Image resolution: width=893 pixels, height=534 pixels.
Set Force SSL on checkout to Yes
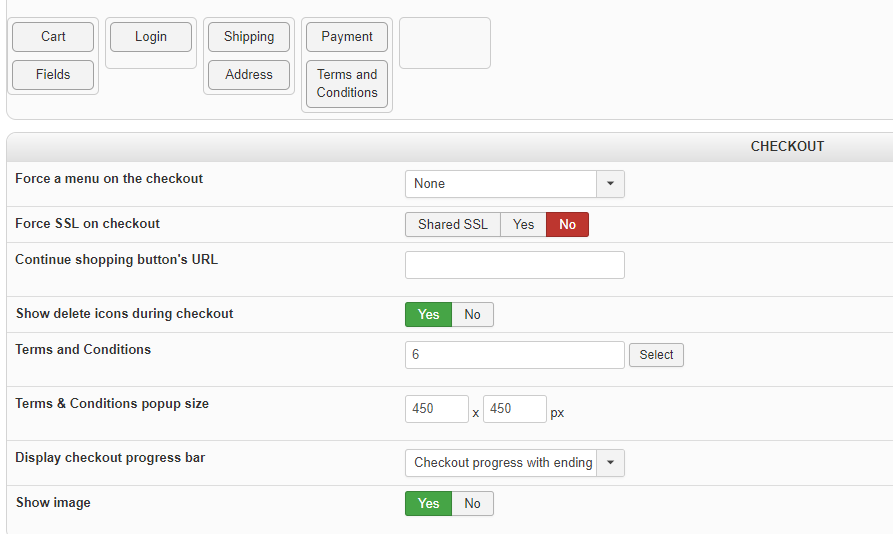[523, 225]
